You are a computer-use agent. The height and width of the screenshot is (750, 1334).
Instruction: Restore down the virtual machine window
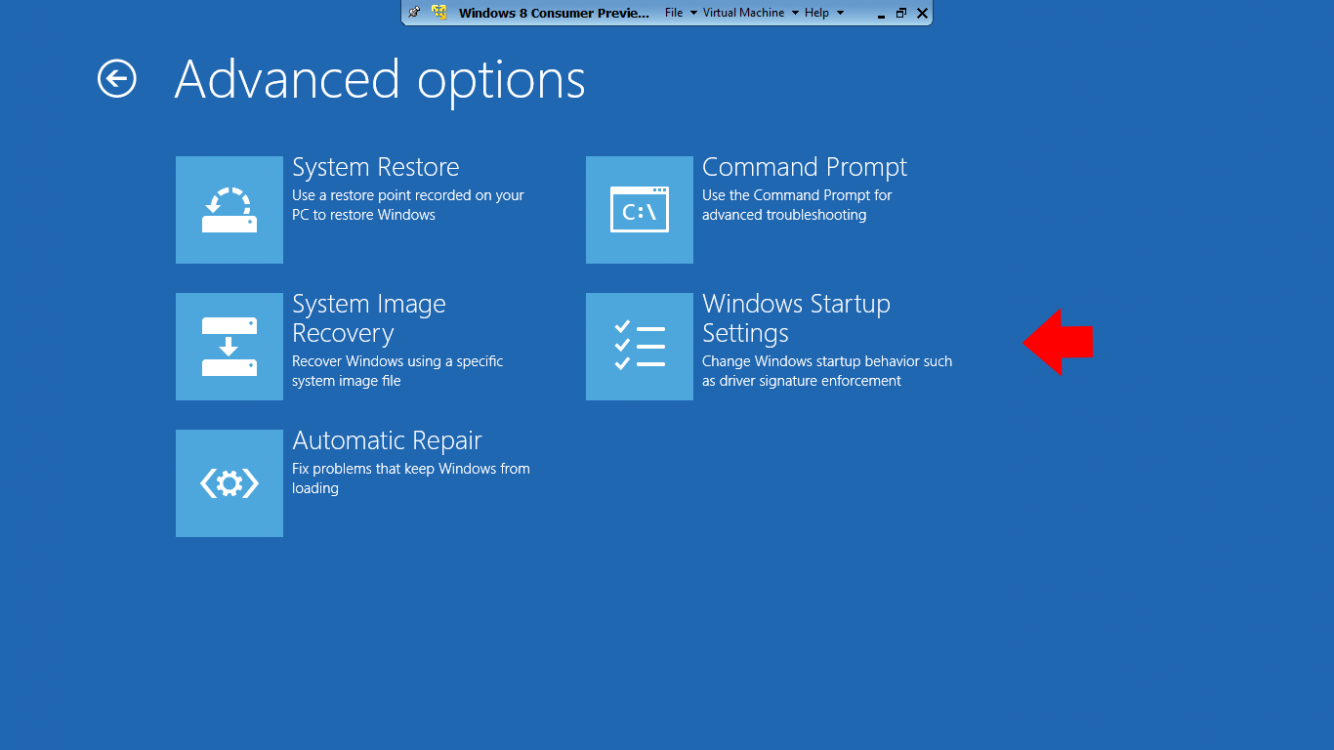[901, 13]
